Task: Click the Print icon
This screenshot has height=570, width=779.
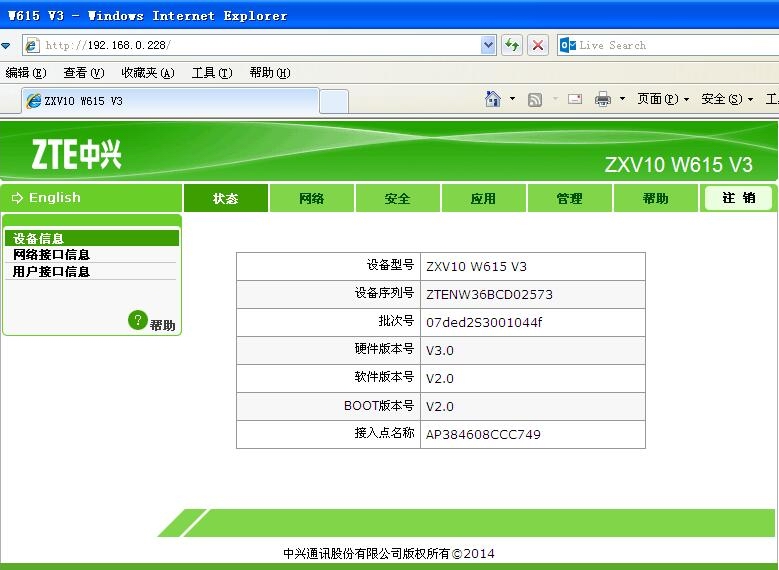Action: 603,99
